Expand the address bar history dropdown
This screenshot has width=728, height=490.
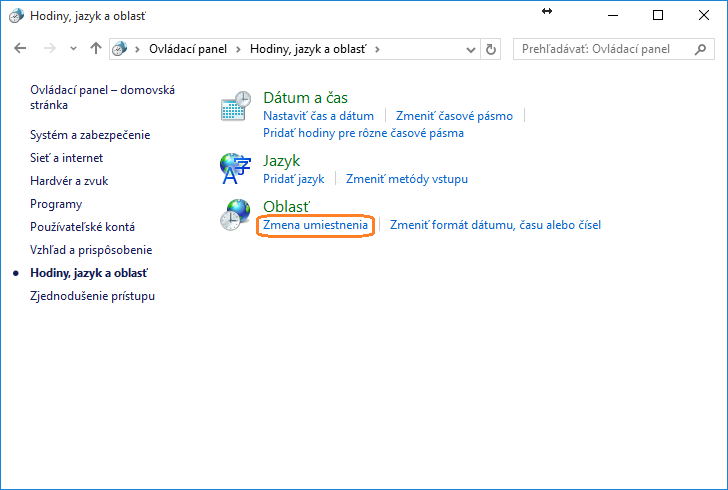point(471,48)
